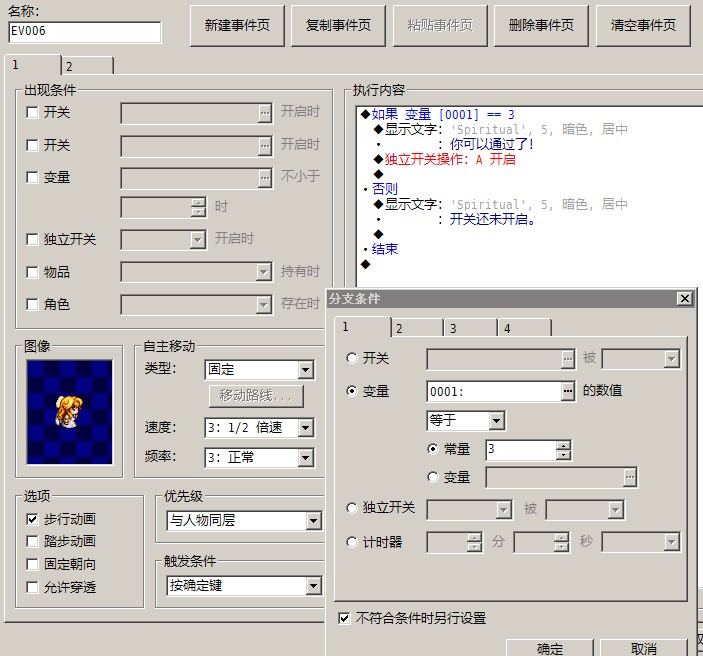Select the 开关 radio in branch dialog
This screenshot has height=656, width=703.
point(352,358)
